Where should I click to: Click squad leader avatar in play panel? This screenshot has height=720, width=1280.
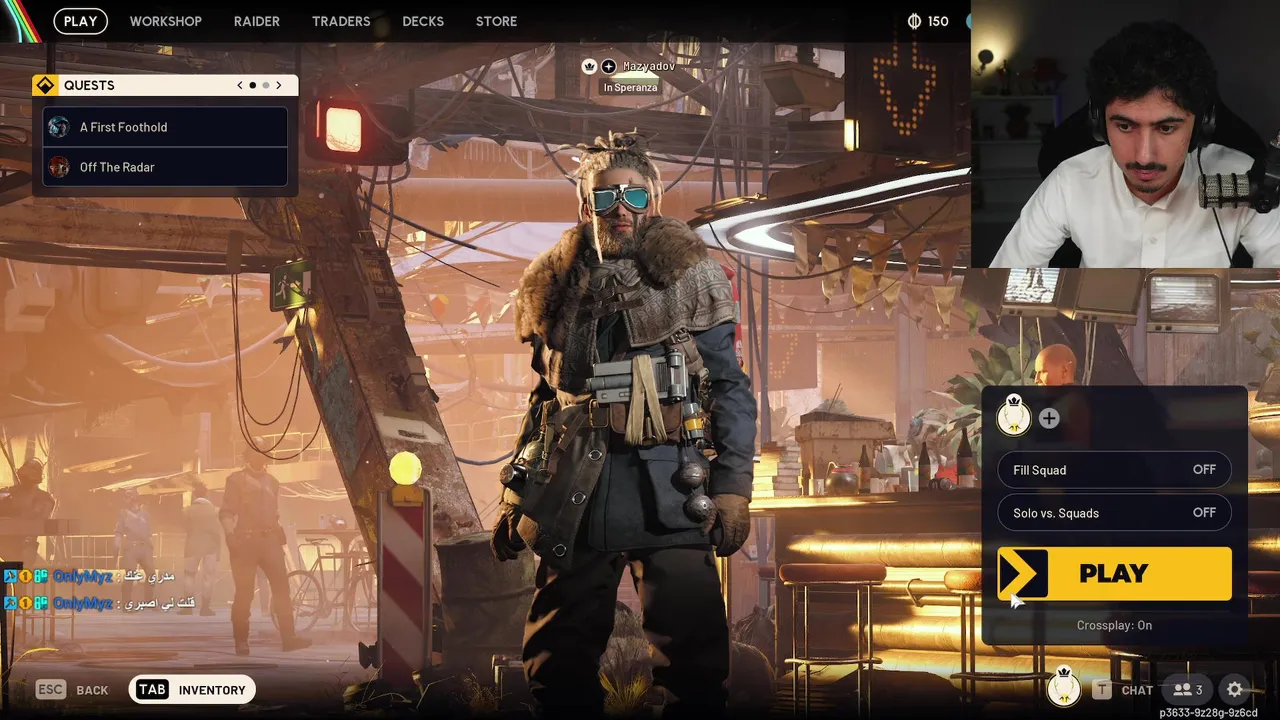pyautogui.click(x=1014, y=417)
